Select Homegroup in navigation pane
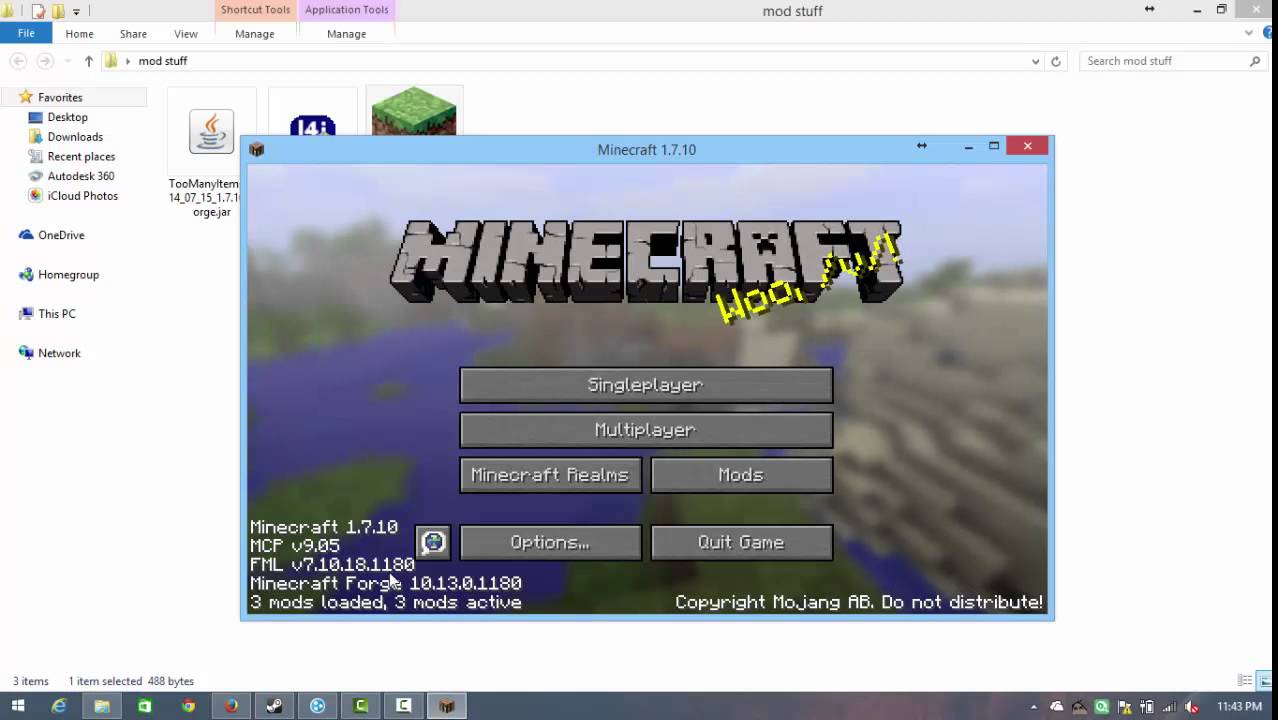 click(x=68, y=274)
